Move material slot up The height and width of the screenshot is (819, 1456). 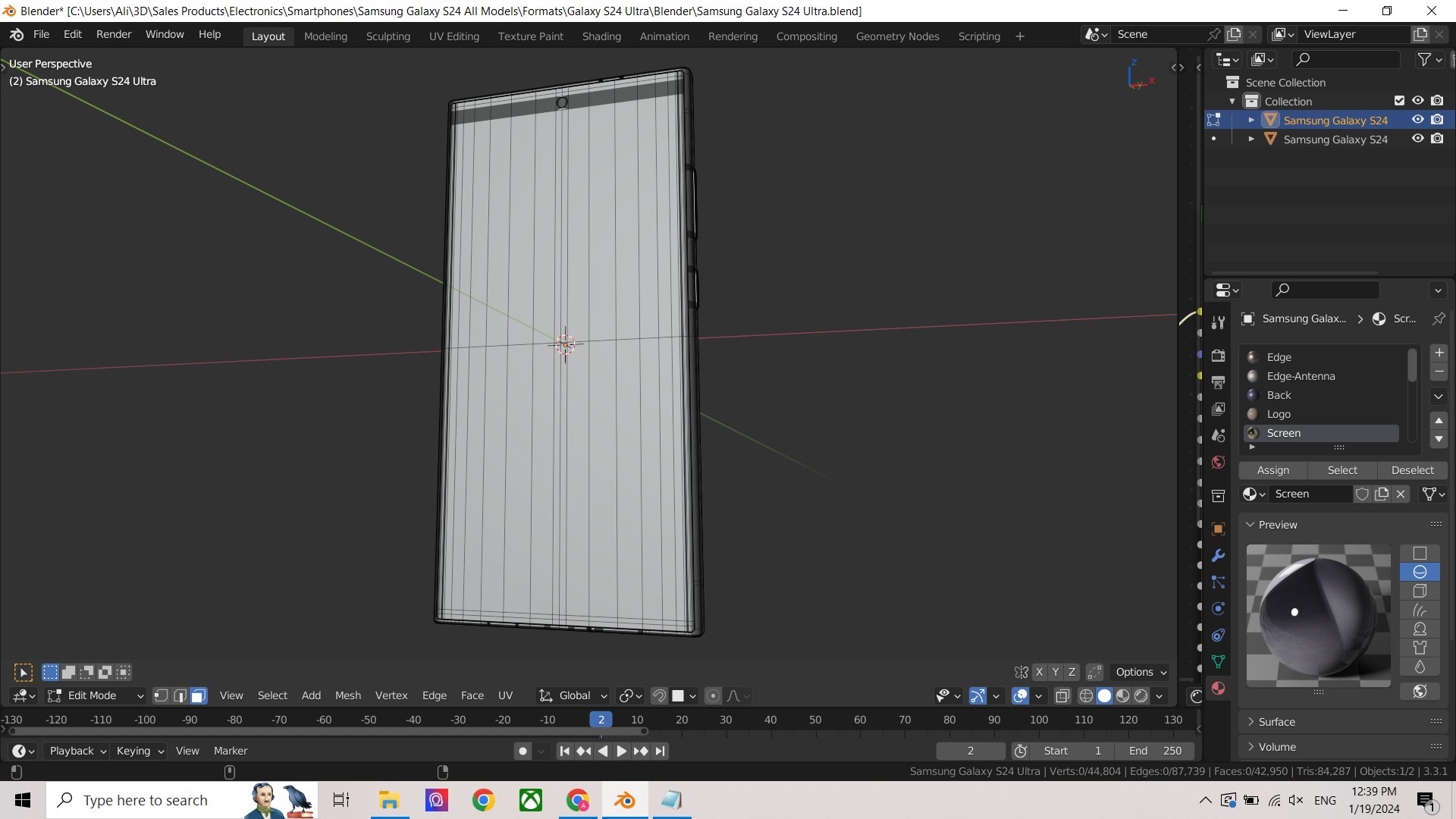pos(1439,420)
